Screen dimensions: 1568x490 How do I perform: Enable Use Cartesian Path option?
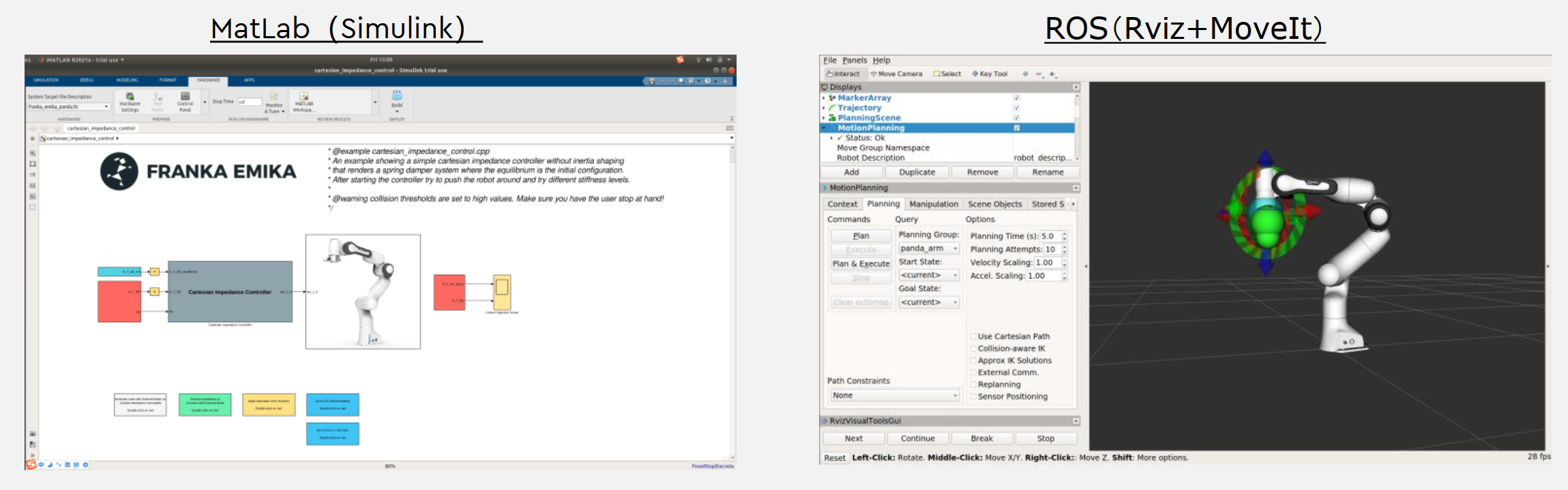tap(973, 336)
